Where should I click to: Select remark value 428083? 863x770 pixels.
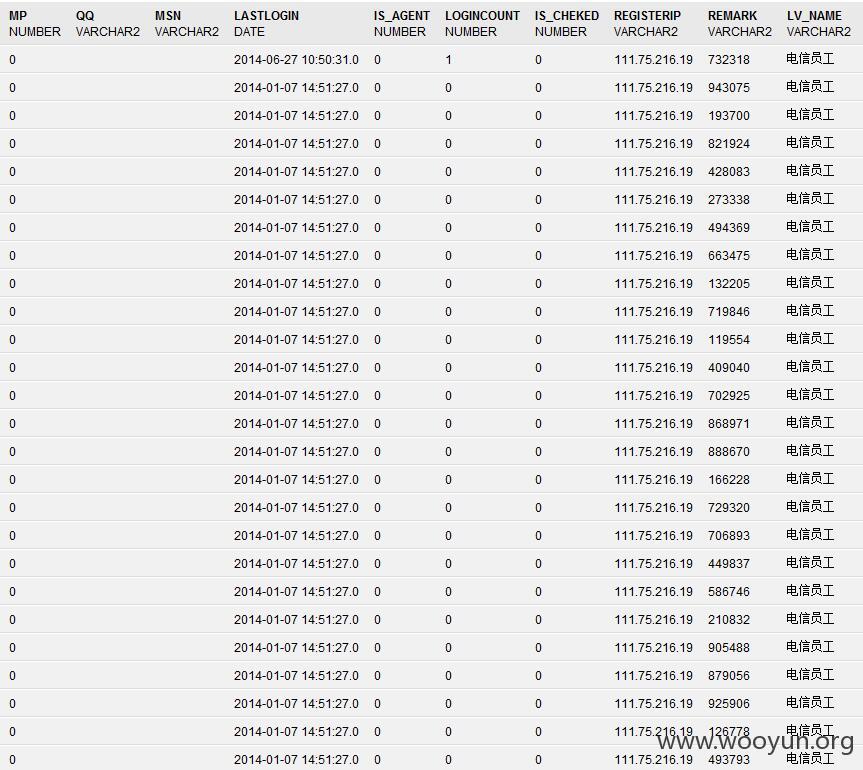pyautogui.click(x=729, y=172)
